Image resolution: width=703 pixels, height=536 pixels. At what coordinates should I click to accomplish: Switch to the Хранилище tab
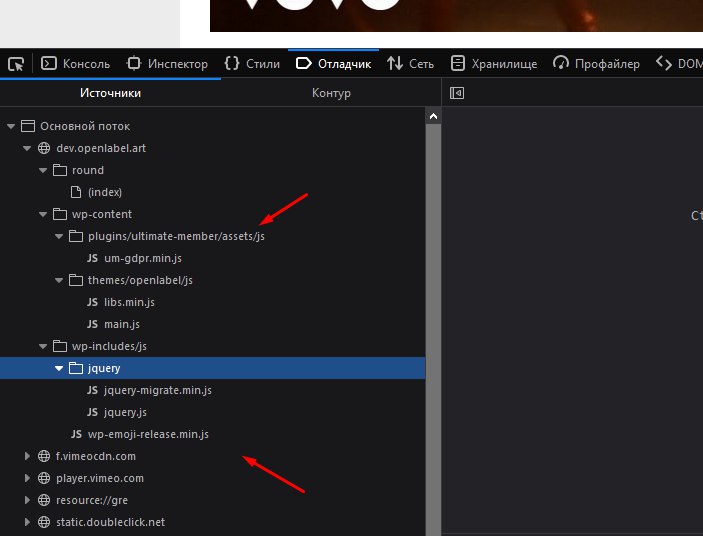click(494, 64)
